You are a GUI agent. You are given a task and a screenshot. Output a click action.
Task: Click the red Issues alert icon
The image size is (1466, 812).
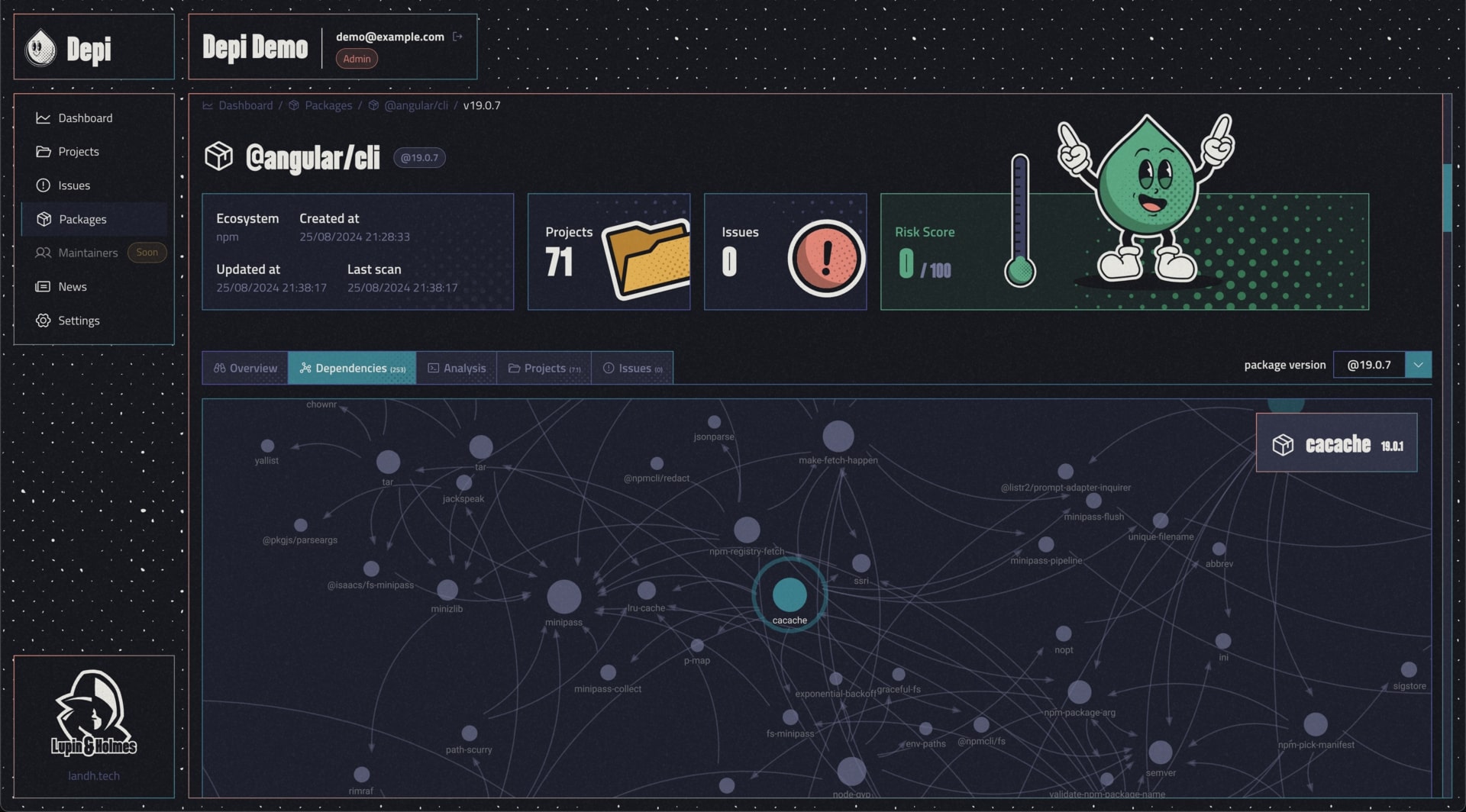point(825,258)
